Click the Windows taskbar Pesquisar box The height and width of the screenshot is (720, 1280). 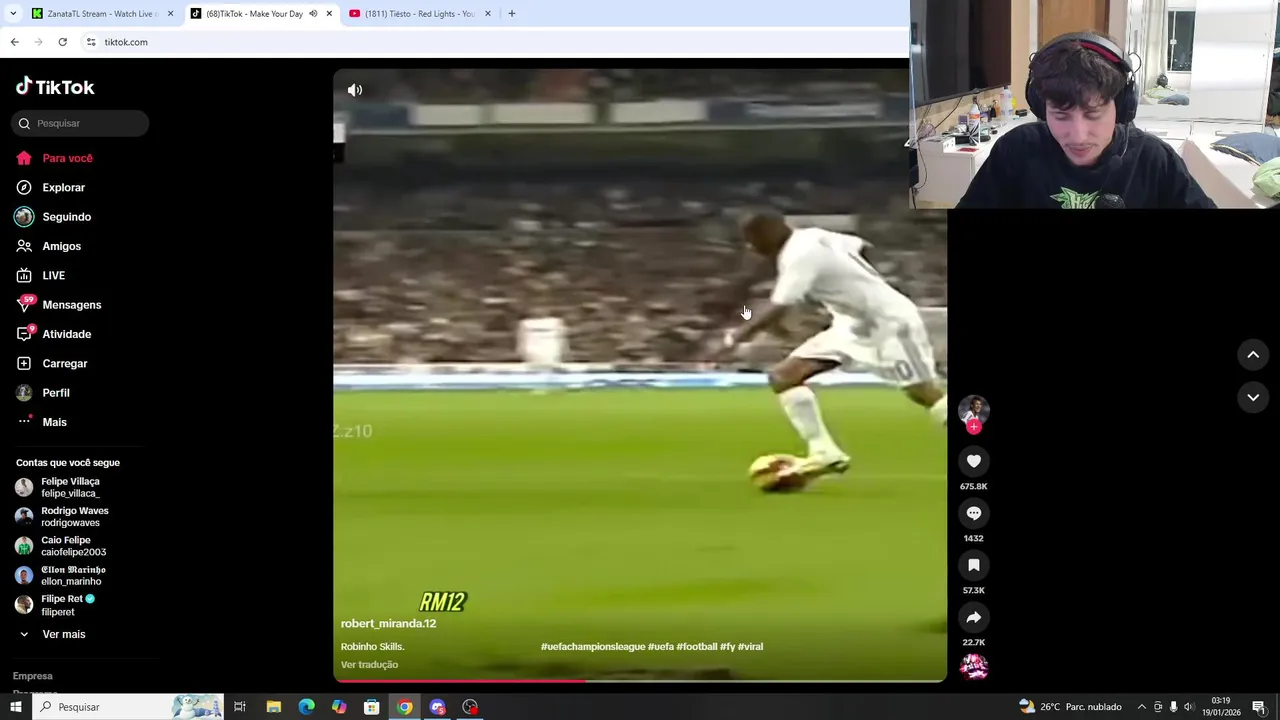click(x=128, y=707)
